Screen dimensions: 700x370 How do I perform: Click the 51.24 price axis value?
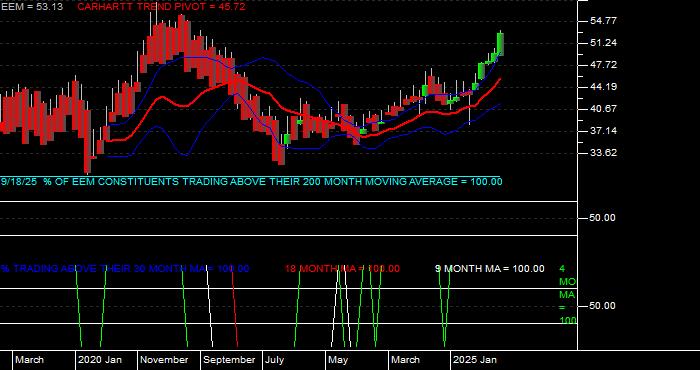pyautogui.click(x=603, y=43)
